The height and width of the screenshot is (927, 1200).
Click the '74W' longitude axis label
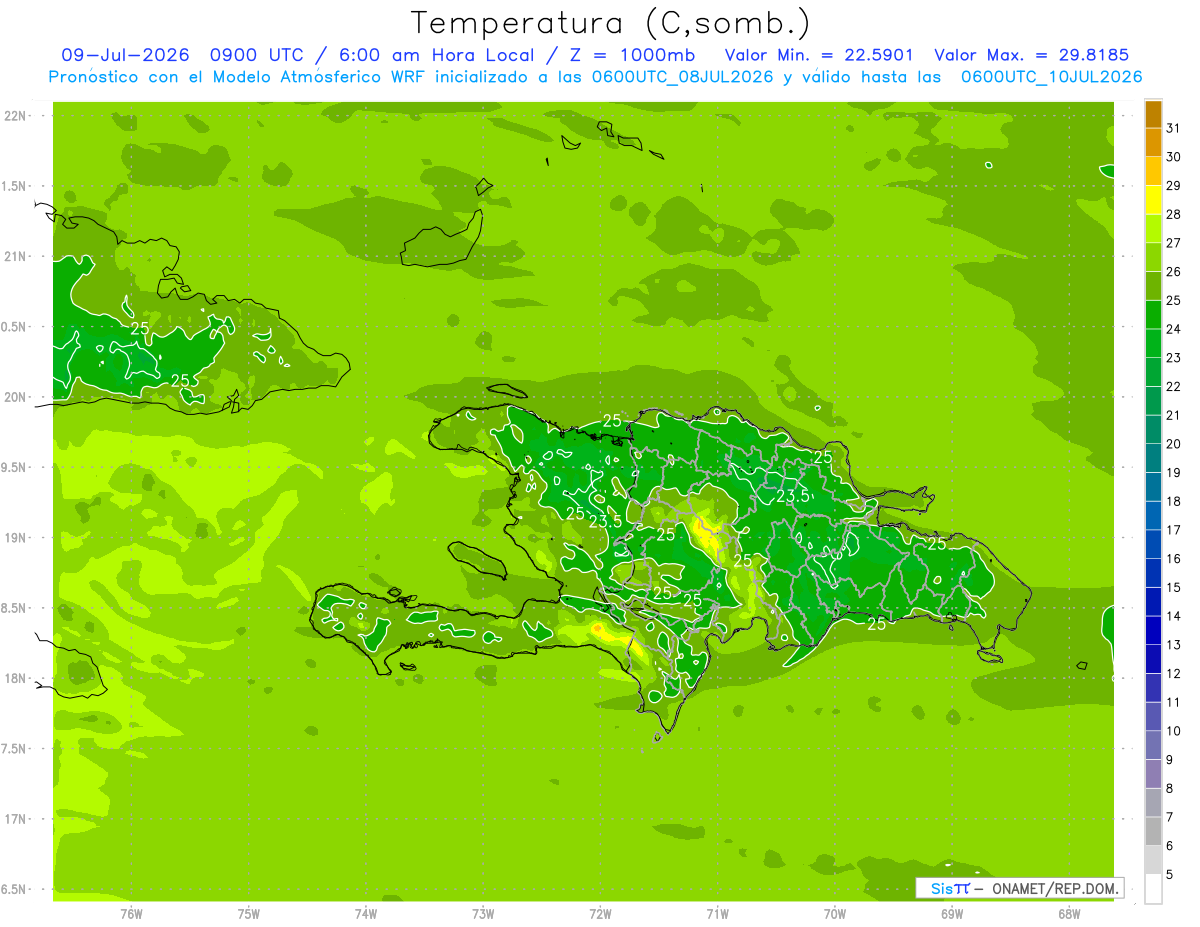click(366, 914)
